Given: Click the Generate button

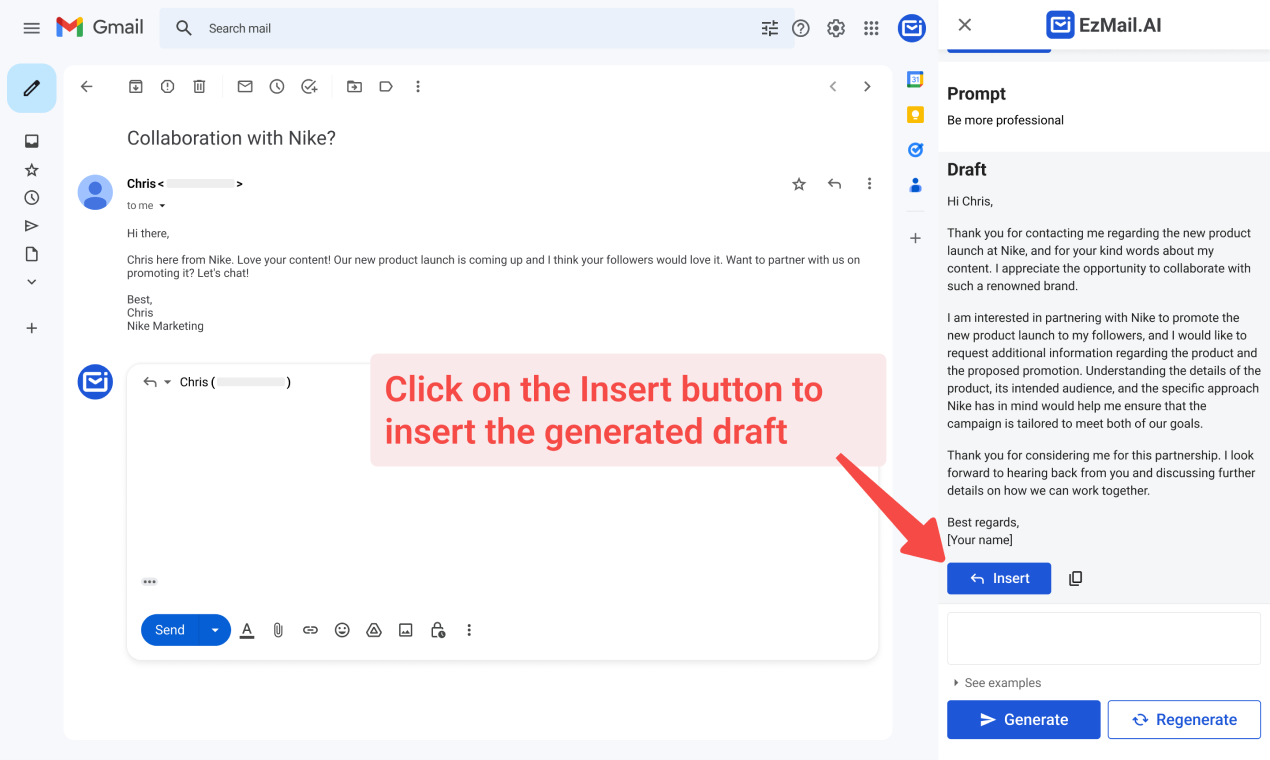Looking at the screenshot, I should click(x=1024, y=719).
